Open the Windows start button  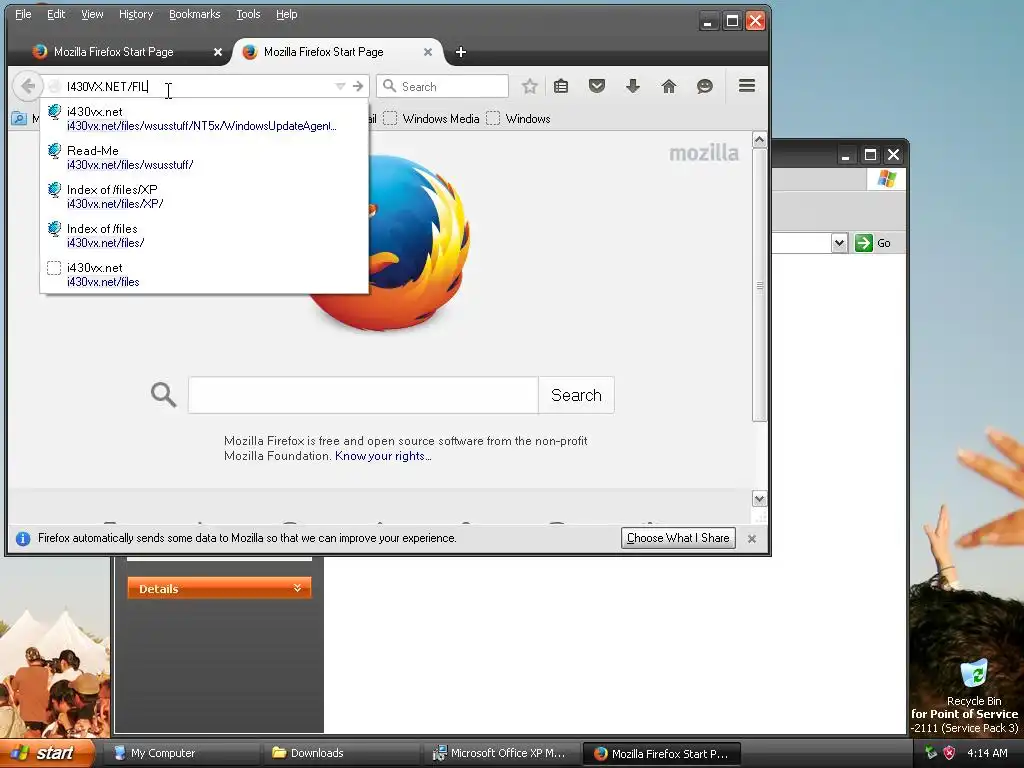click(x=48, y=753)
